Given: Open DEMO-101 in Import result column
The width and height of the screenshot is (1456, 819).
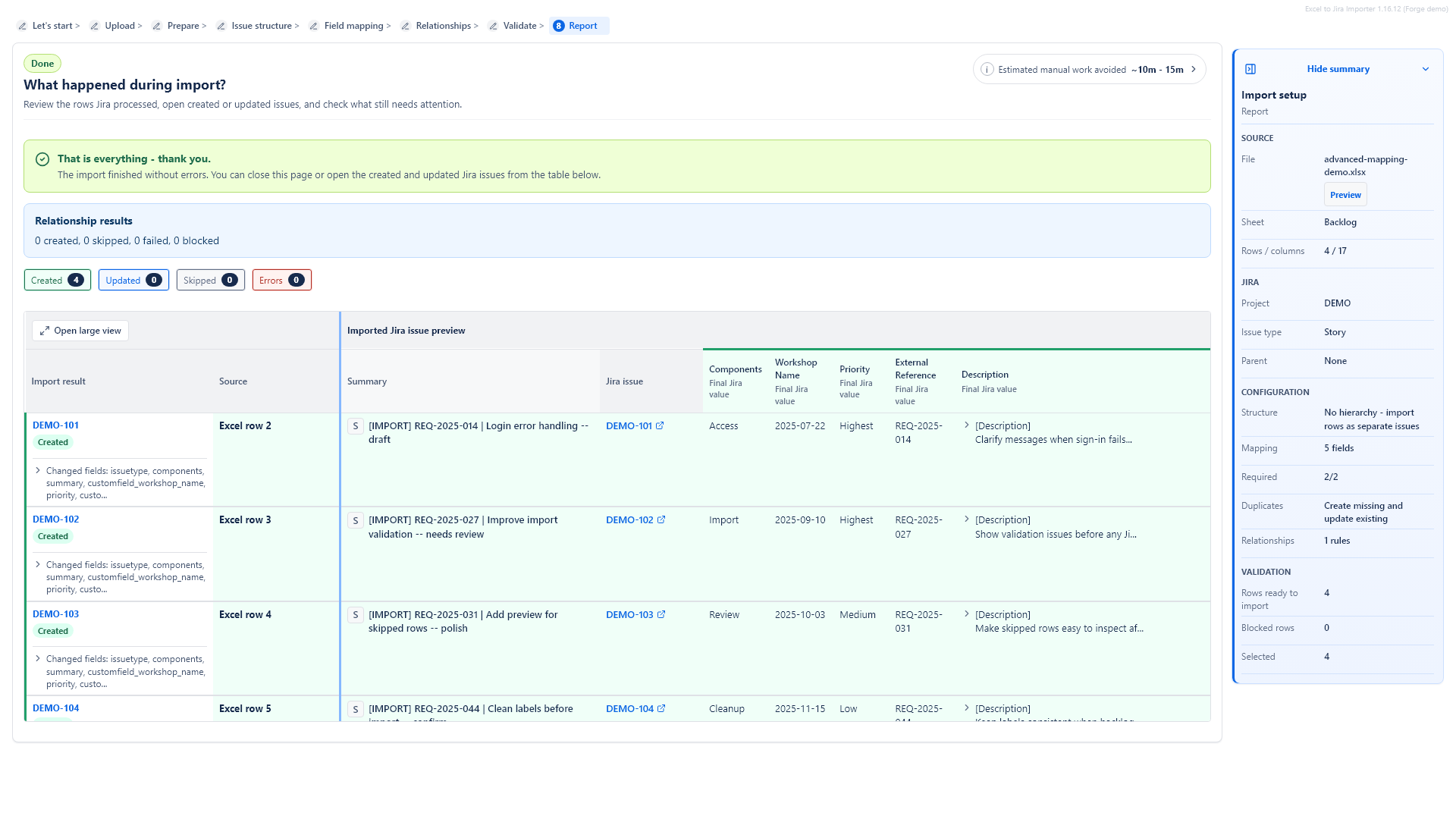Looking at the screenshot, I should pyautogui.click(x=55, y=425).
